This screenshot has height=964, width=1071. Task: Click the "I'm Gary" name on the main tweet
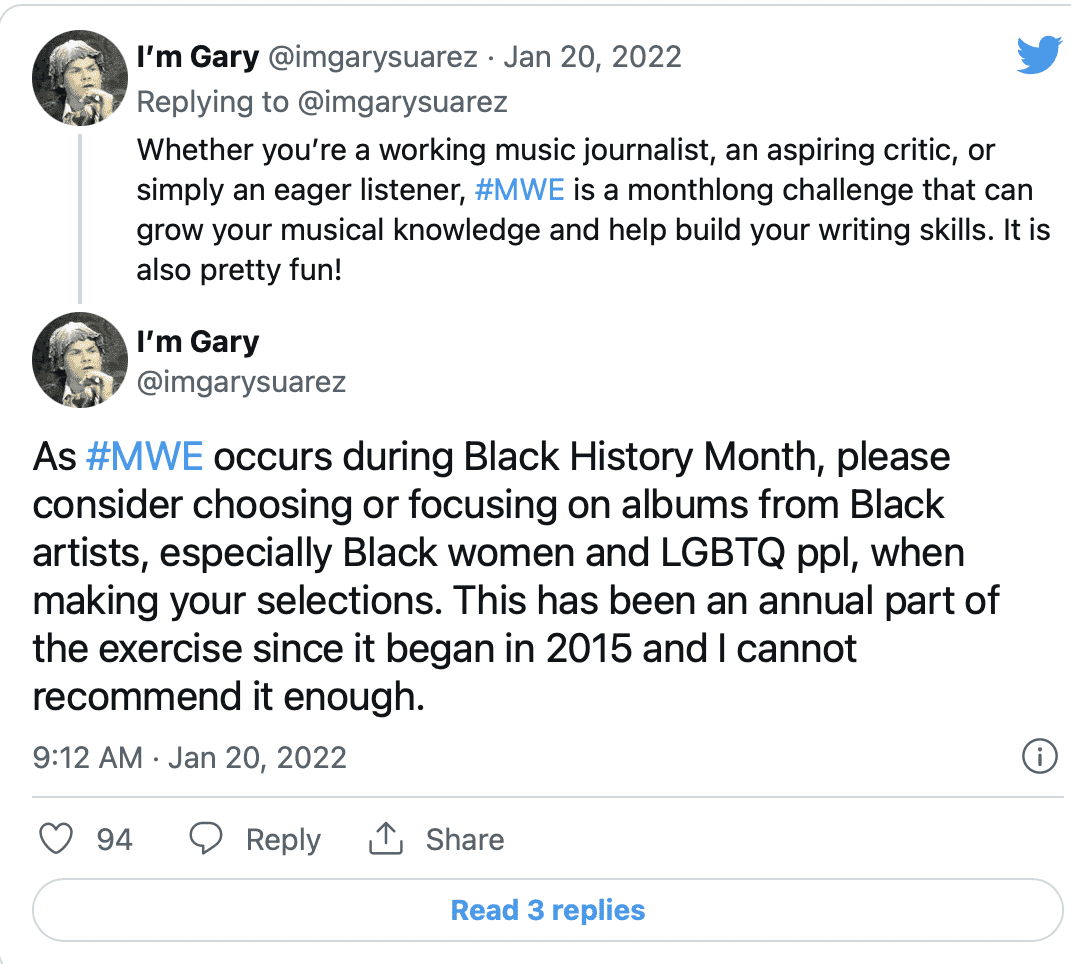pos(197,341)
